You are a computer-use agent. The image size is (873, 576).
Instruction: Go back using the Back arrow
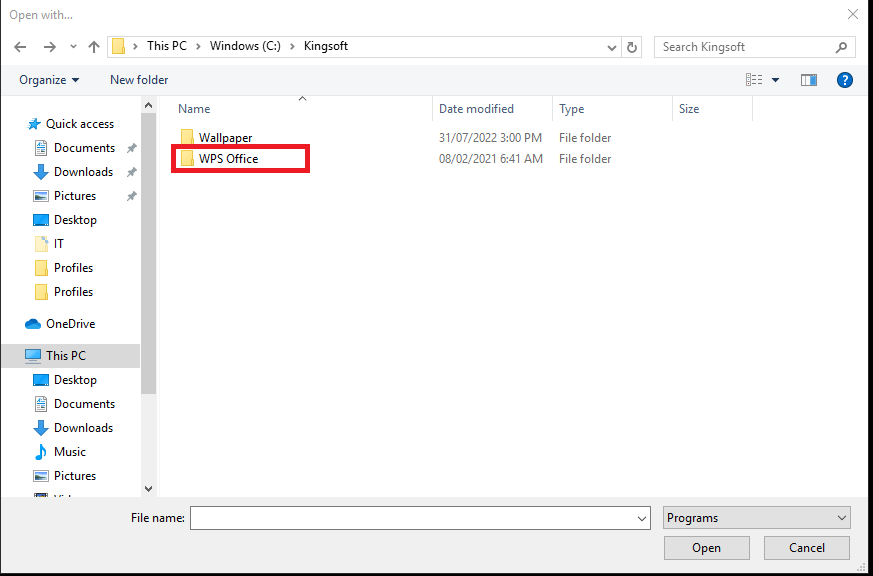pos(20,47)
